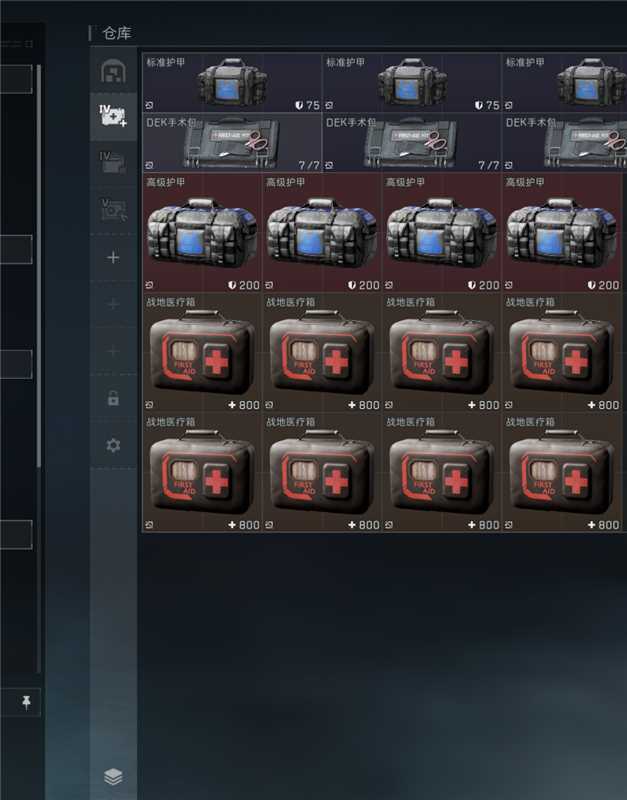627x800 pixels.
Task: Open the dimmed IV storage container tab
Action: pos(113,163)
